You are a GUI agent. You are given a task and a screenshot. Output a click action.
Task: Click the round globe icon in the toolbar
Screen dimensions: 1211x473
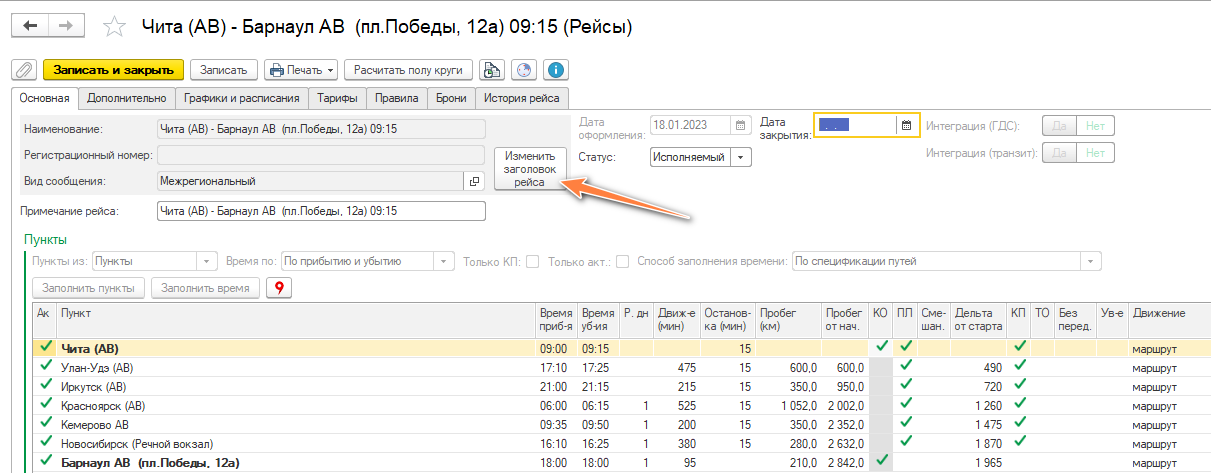tap(522, 70)
